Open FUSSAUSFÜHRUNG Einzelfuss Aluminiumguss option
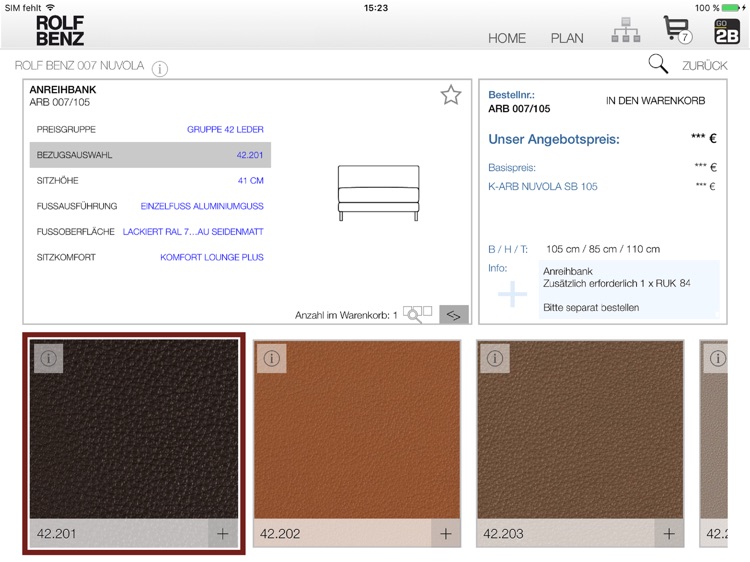This screenshot has height=562, width=750. [150, 206]
